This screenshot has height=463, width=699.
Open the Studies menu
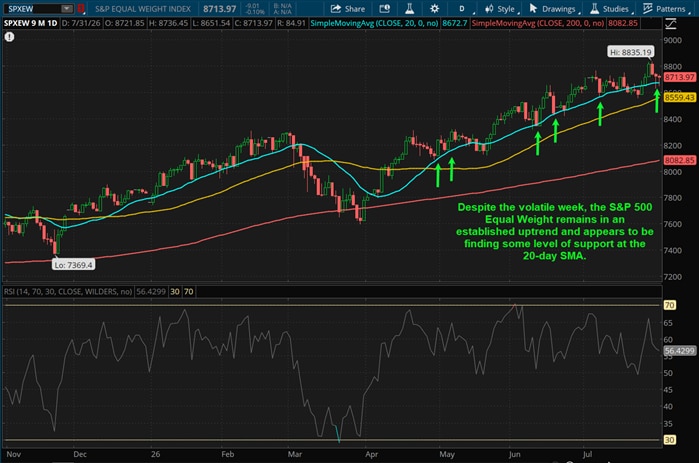[610, 8]
